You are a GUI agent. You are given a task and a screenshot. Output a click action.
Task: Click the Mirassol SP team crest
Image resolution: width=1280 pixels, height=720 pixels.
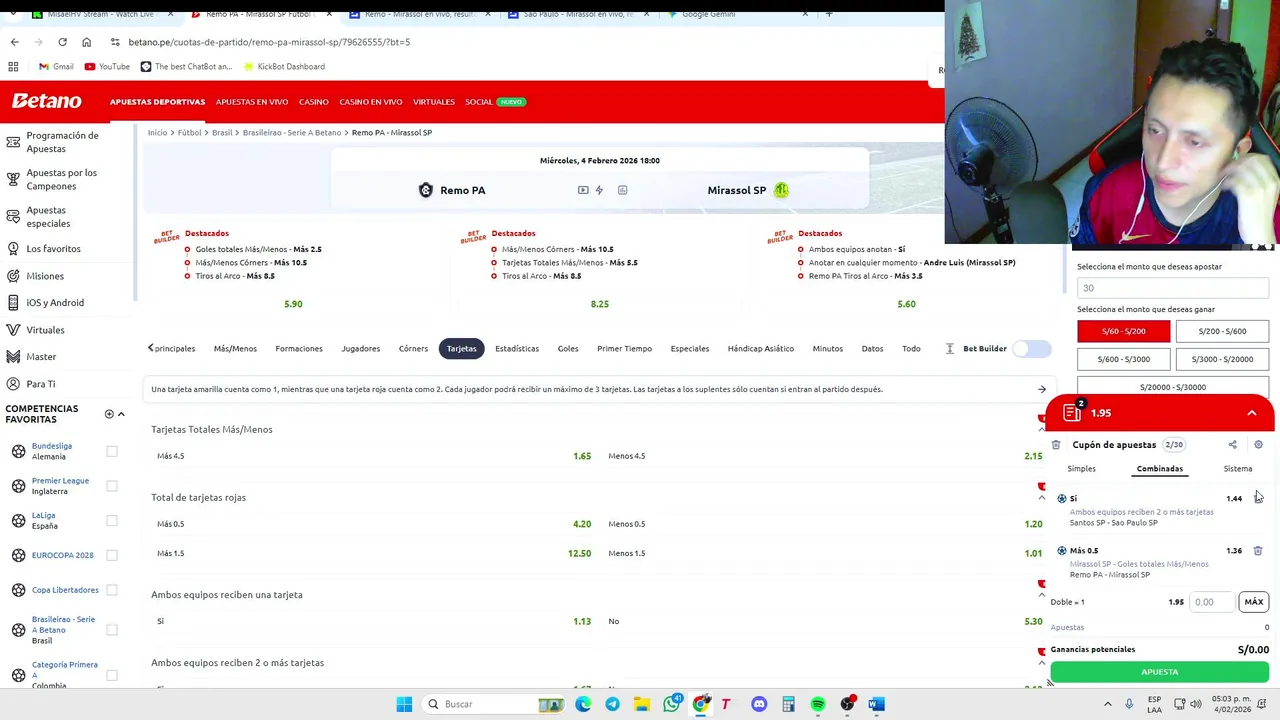click(x=781, y=190)
